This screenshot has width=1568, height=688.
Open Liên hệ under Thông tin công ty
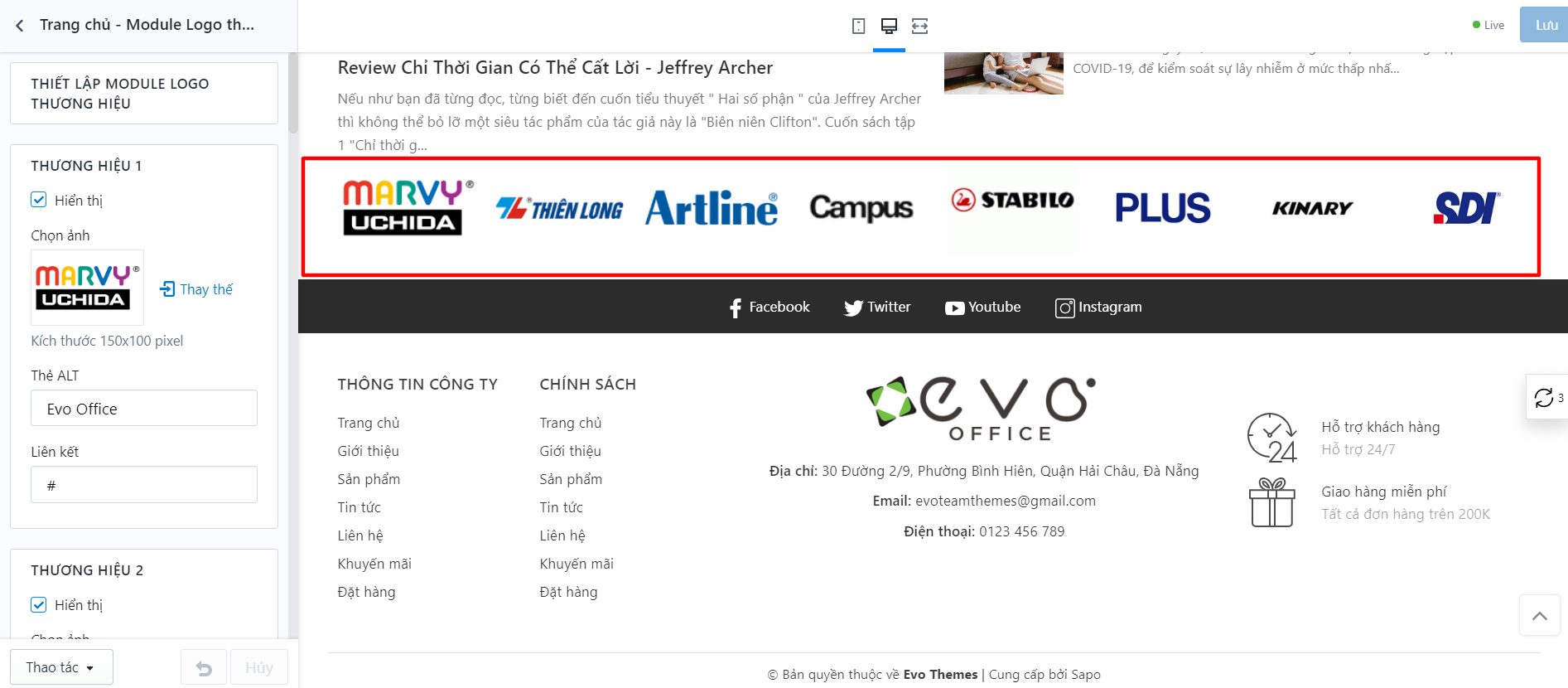point(360,535)
